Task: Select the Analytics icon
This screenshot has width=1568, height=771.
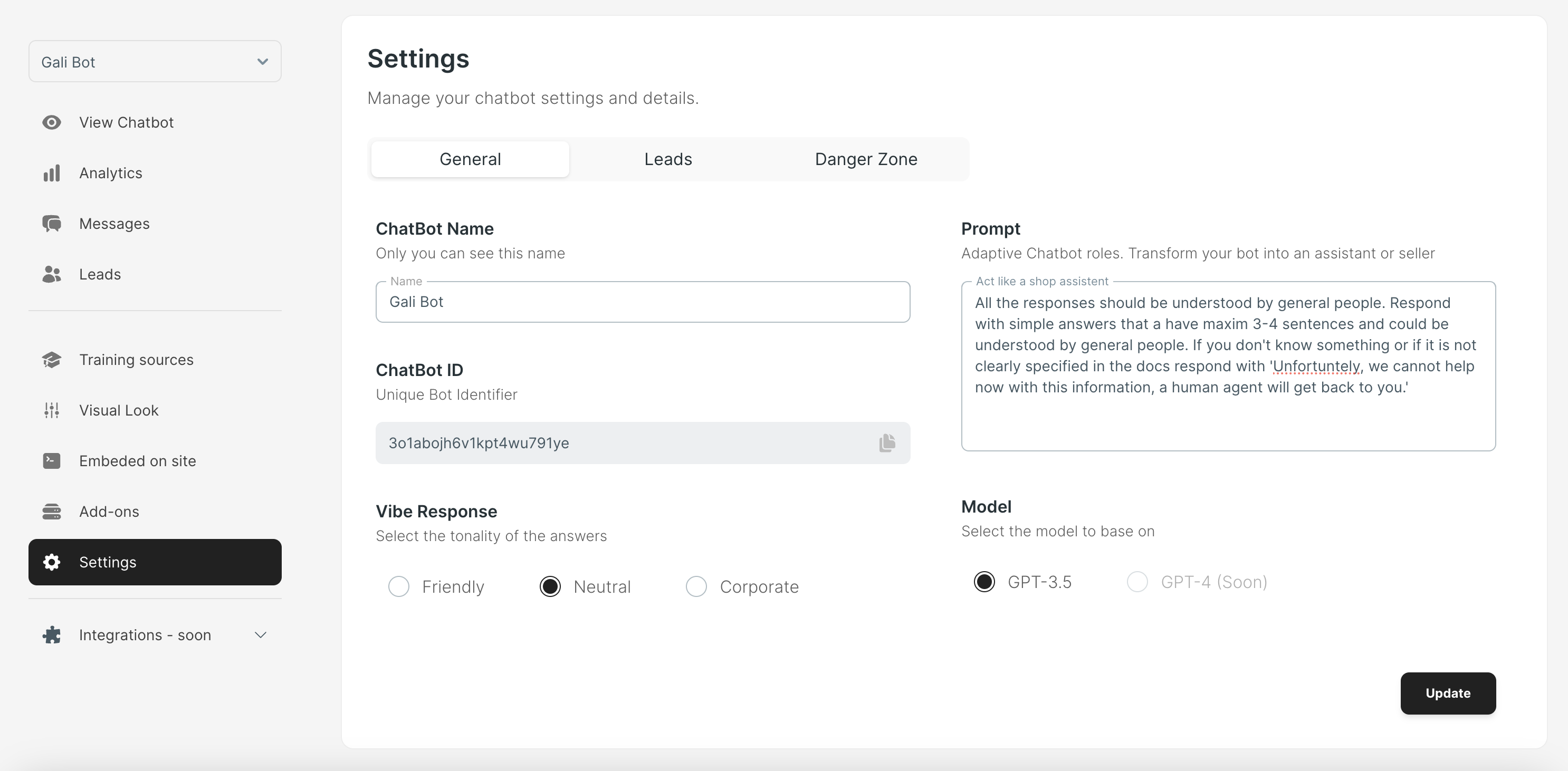Action: (53, 172)
